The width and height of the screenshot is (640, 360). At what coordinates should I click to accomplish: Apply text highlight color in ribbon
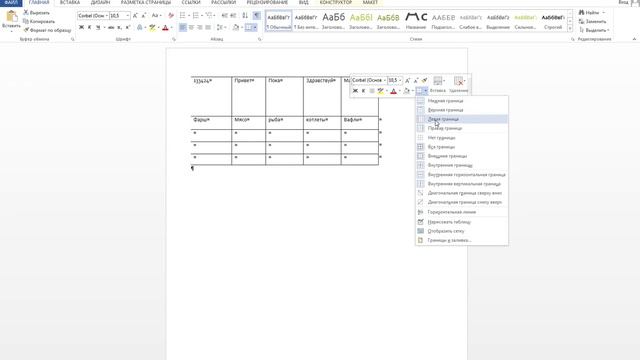(x=152, y=27)
